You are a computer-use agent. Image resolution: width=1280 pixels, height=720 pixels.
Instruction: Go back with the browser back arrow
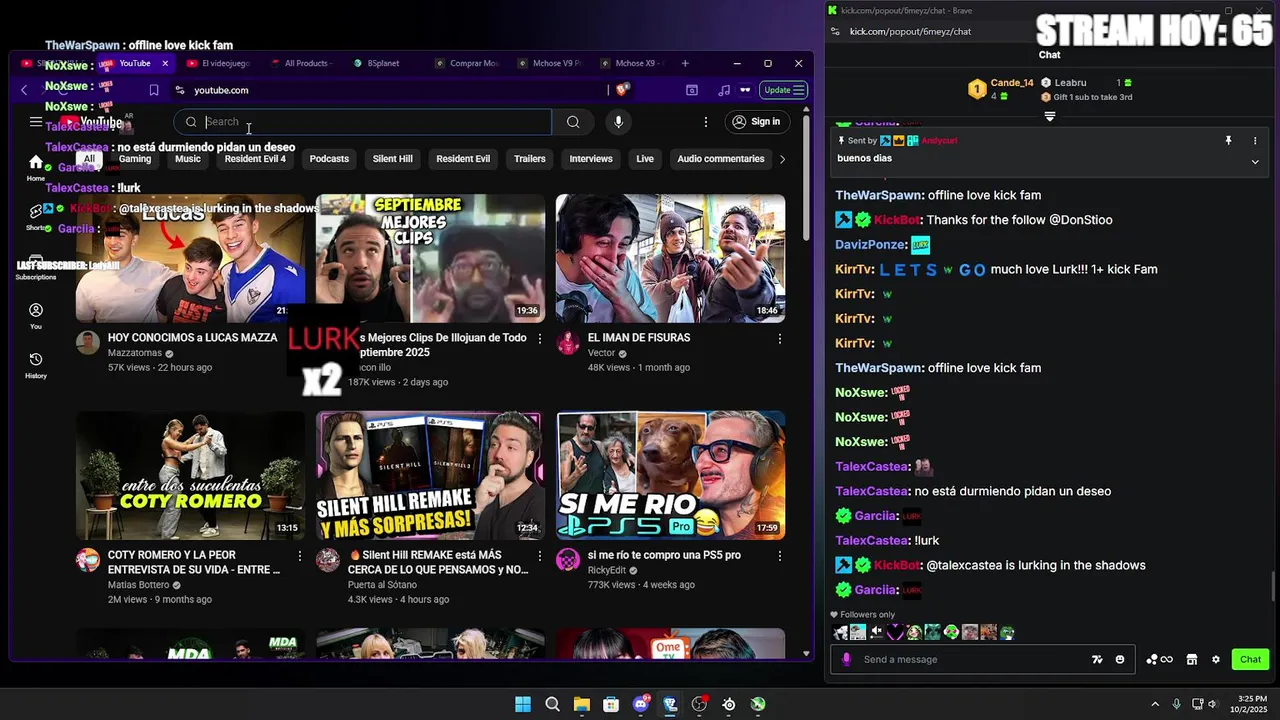(24, 90)
